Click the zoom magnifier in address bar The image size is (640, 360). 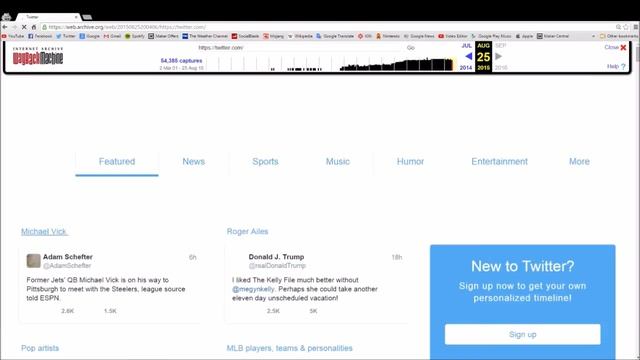pos(618,27)
